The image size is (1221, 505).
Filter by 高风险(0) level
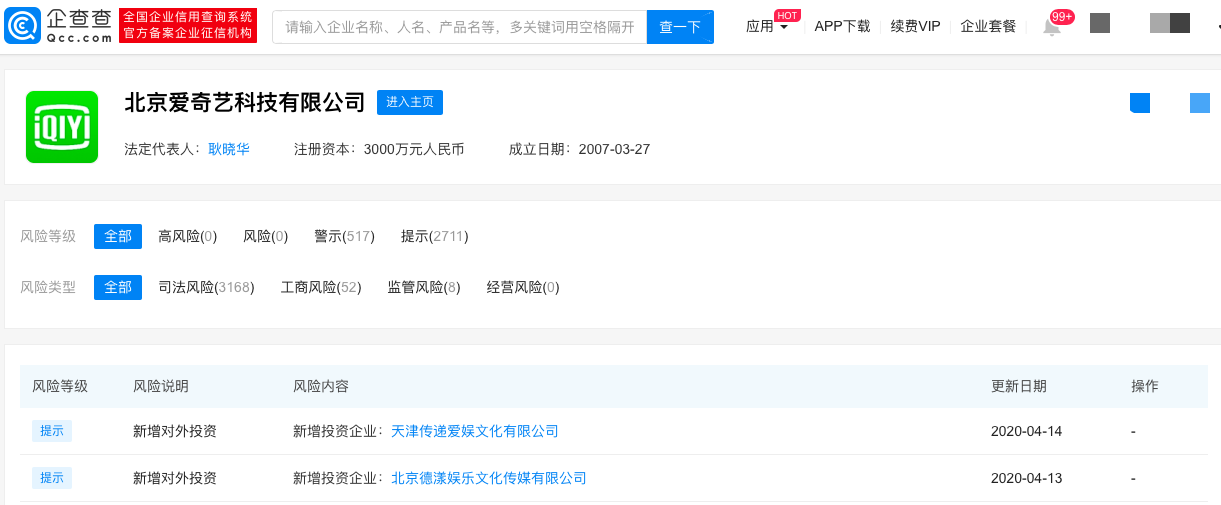click(x=187, y=236)
